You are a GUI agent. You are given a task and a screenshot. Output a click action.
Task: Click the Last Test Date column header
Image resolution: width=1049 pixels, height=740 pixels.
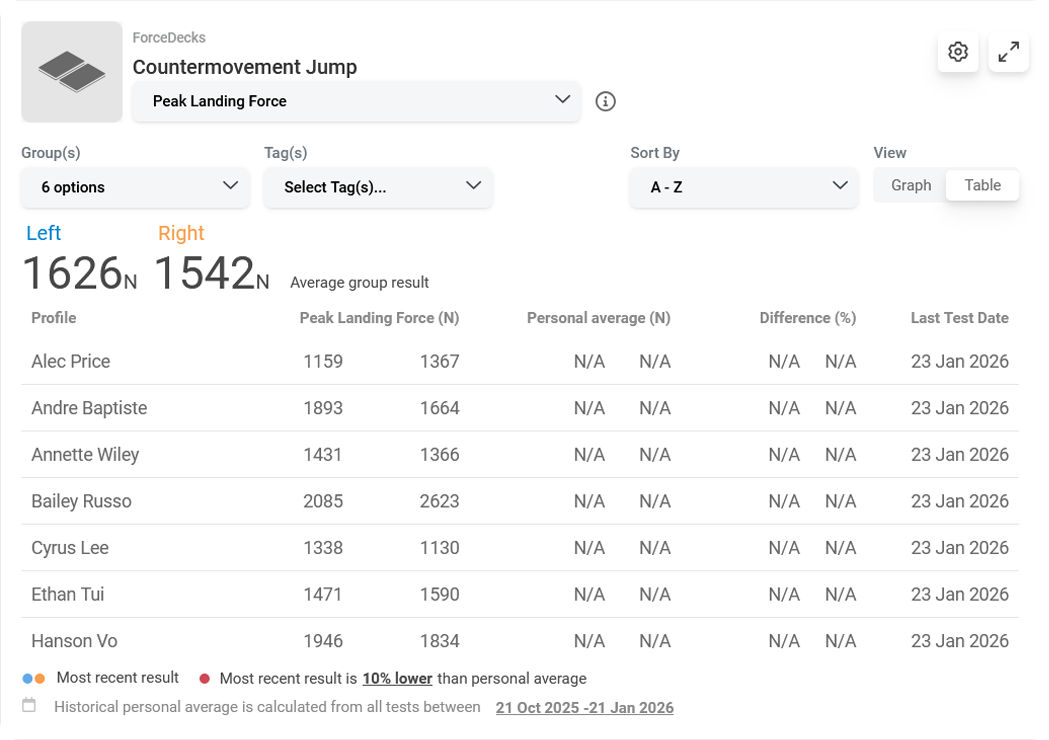pyautogui.click(x=959, y=318)
